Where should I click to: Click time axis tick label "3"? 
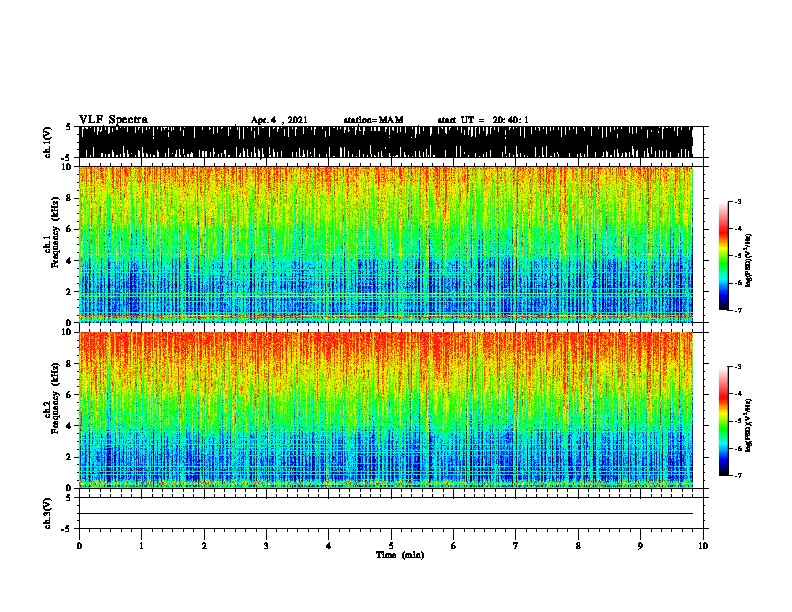click(x=266, y=546)
